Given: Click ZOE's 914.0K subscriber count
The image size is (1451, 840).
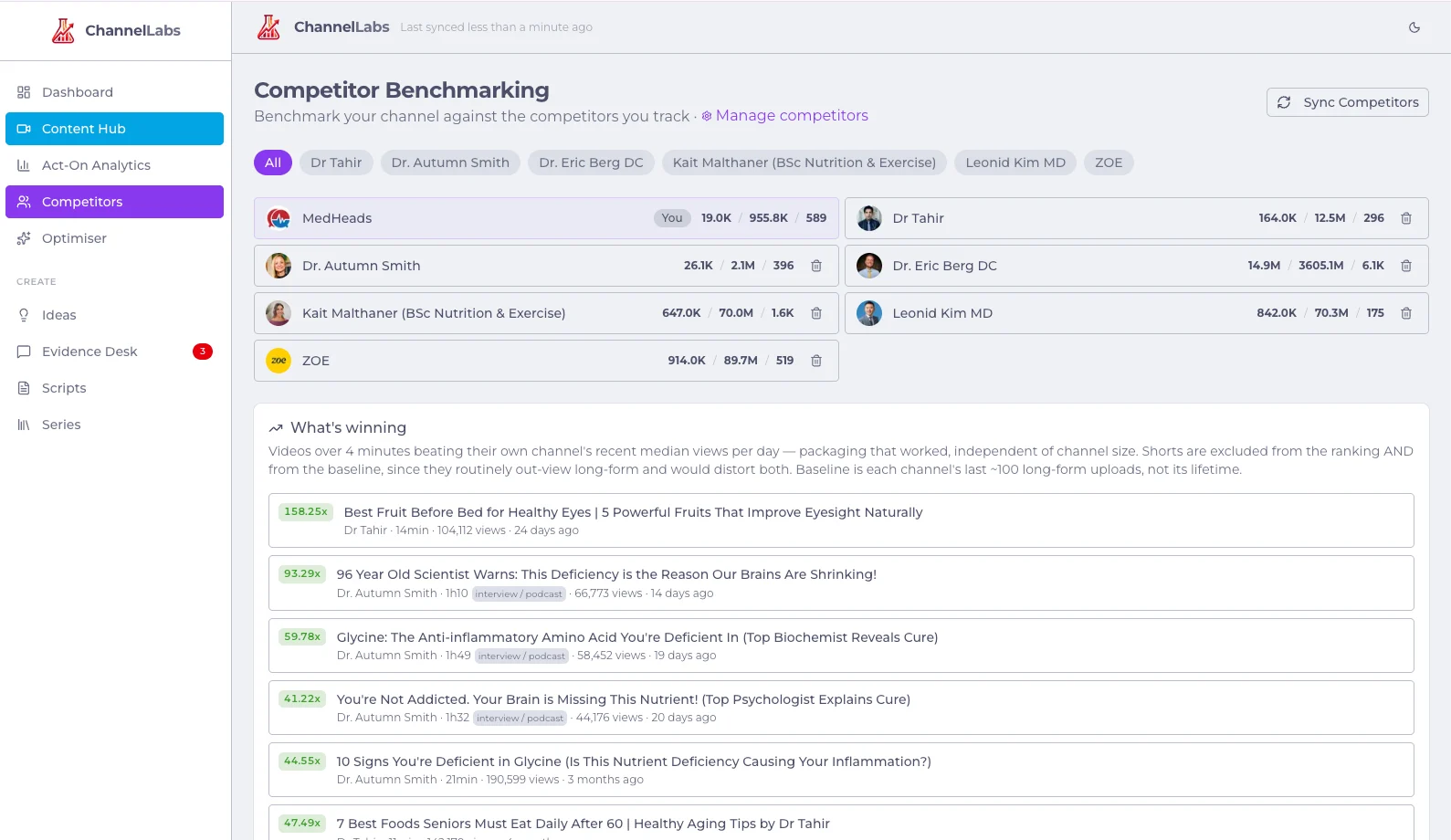Looking at the screenshot, I should pos(687,361).
